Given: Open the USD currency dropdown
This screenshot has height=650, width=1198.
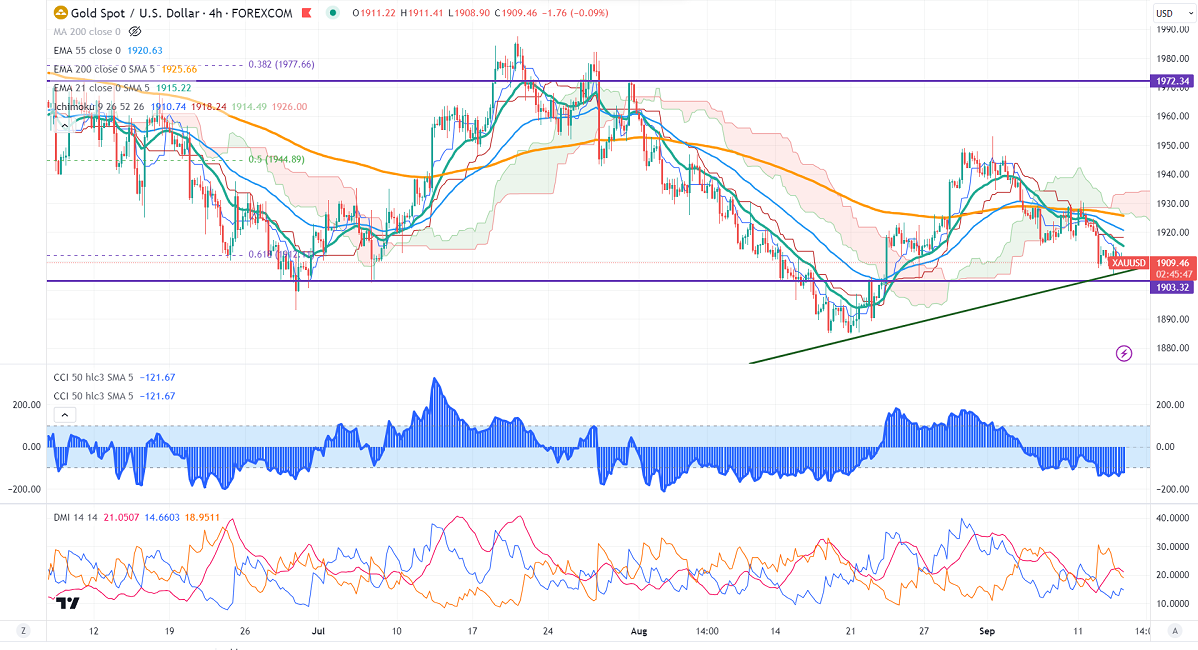Looking at the screenshot, I should point(1173,13).
